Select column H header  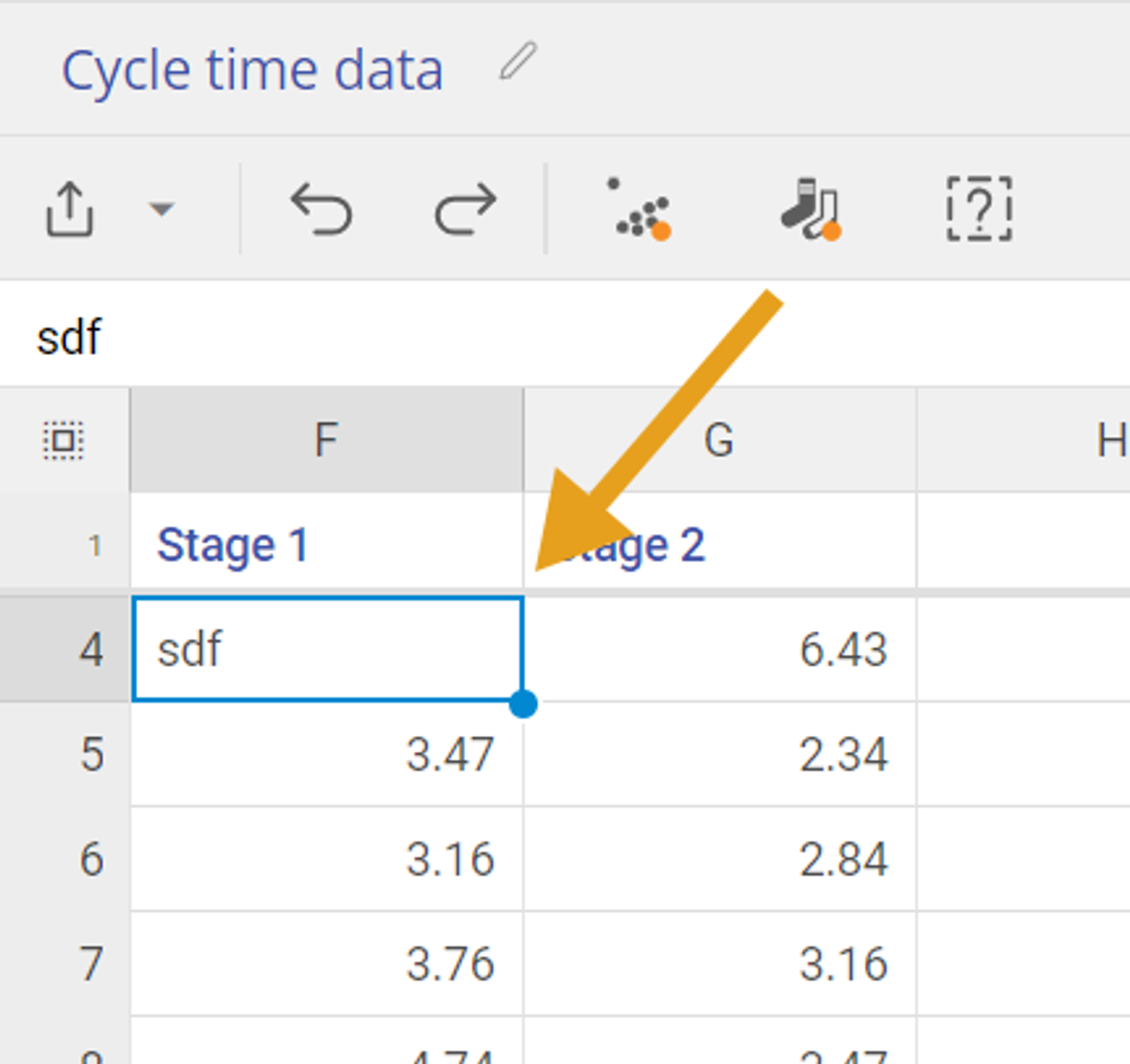click(1110, 440)
